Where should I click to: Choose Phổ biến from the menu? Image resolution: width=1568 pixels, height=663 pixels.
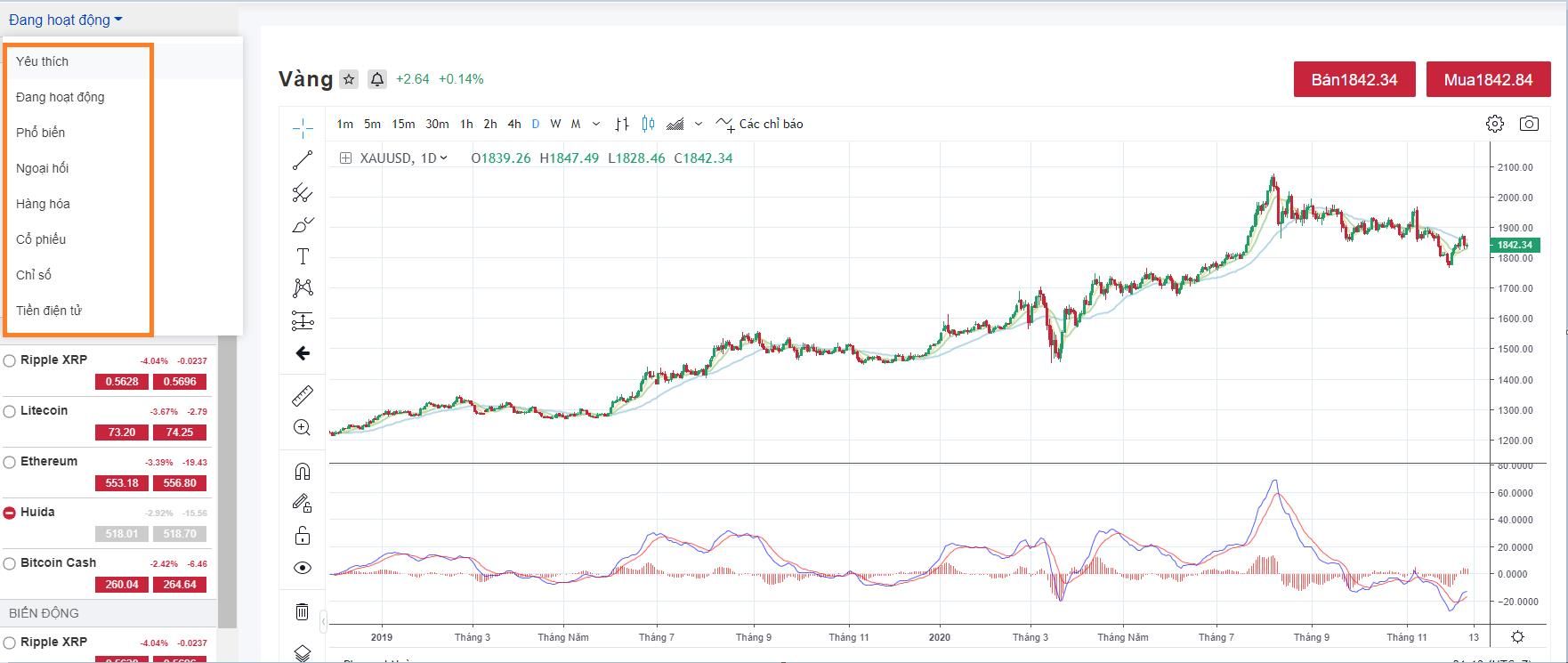click(123, 133)
